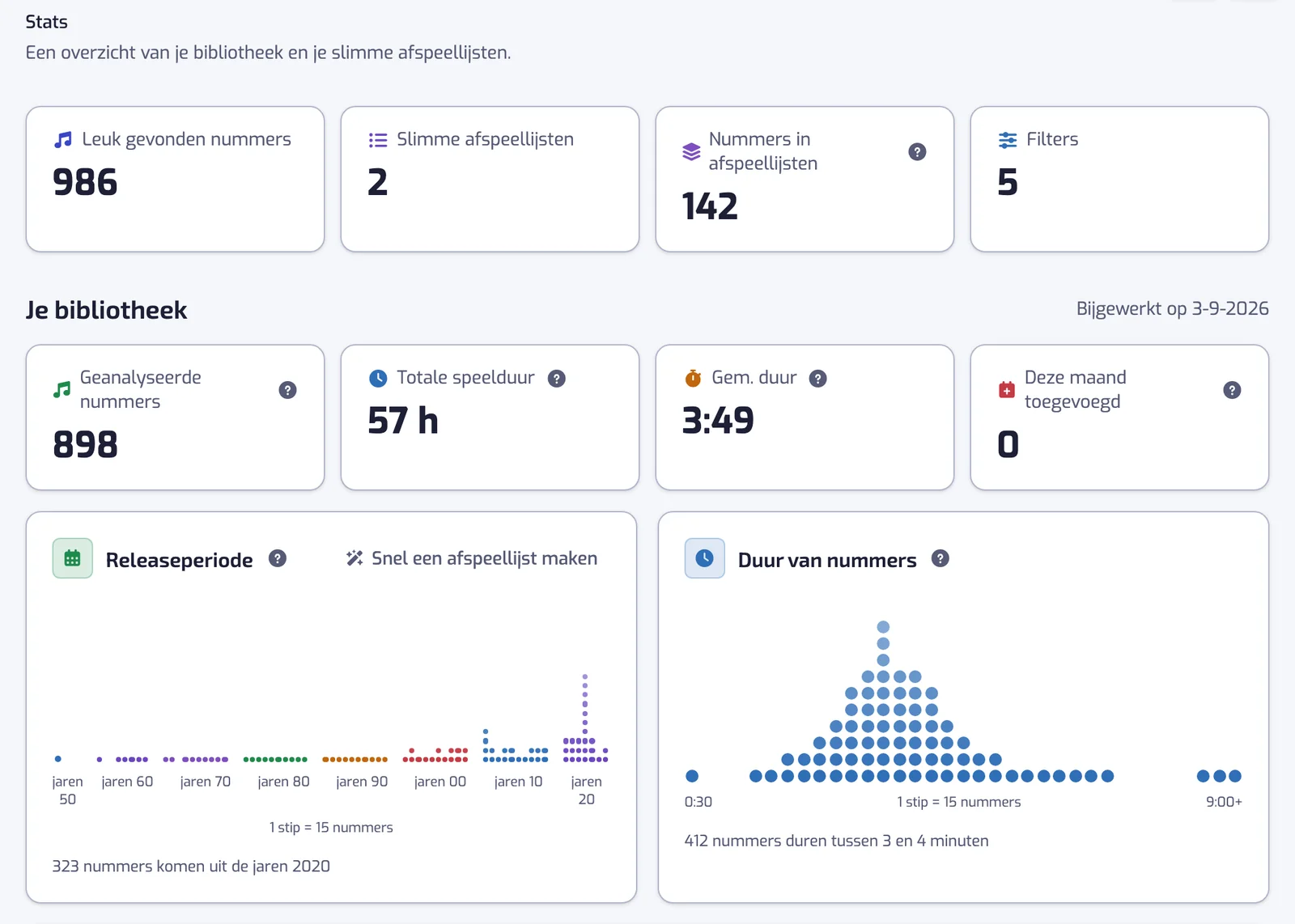Screen dimensions: 1295x924
Task: Click the Stats page heading
Action: [46, 22]
